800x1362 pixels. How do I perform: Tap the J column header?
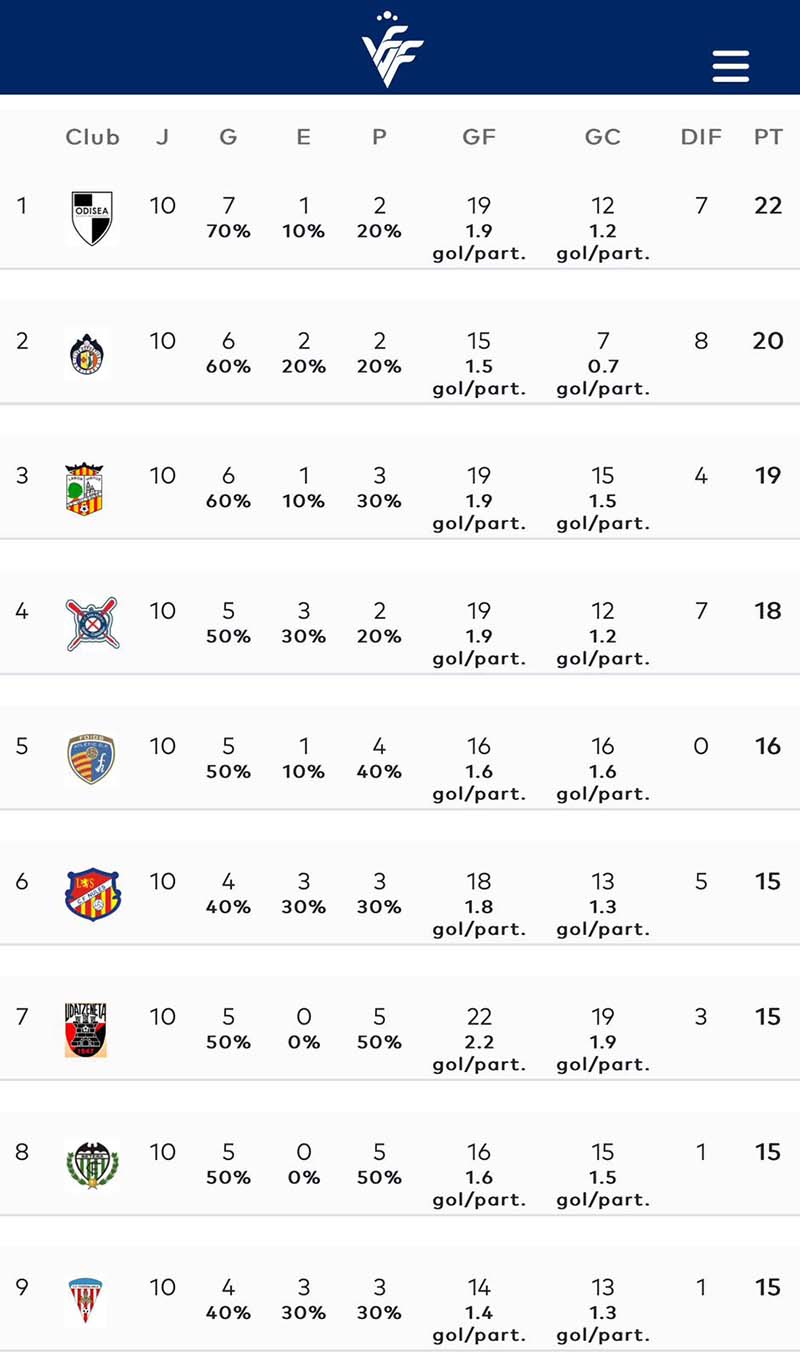tap(162, 137)
